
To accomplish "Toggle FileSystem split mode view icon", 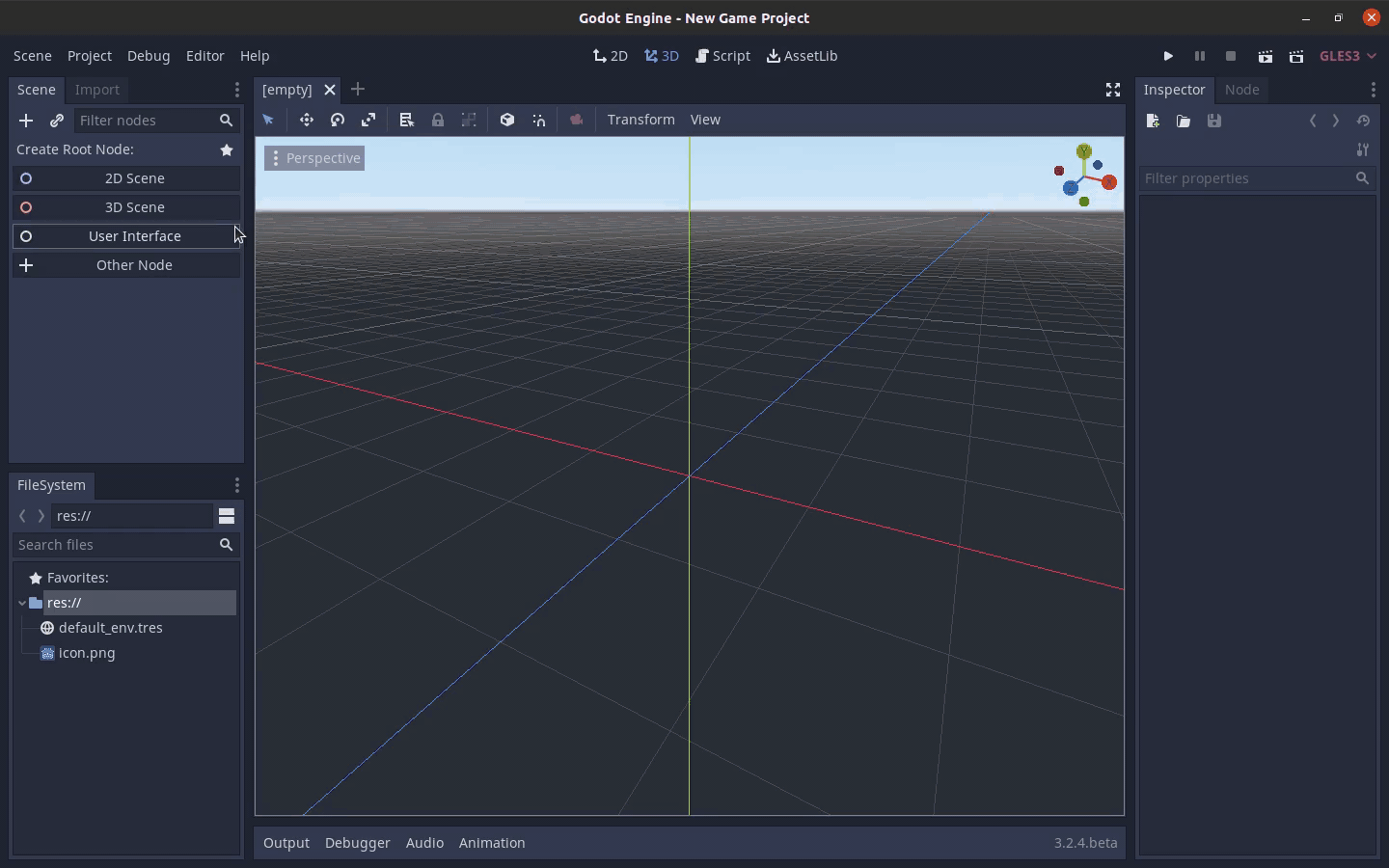I will coord(227,516).
